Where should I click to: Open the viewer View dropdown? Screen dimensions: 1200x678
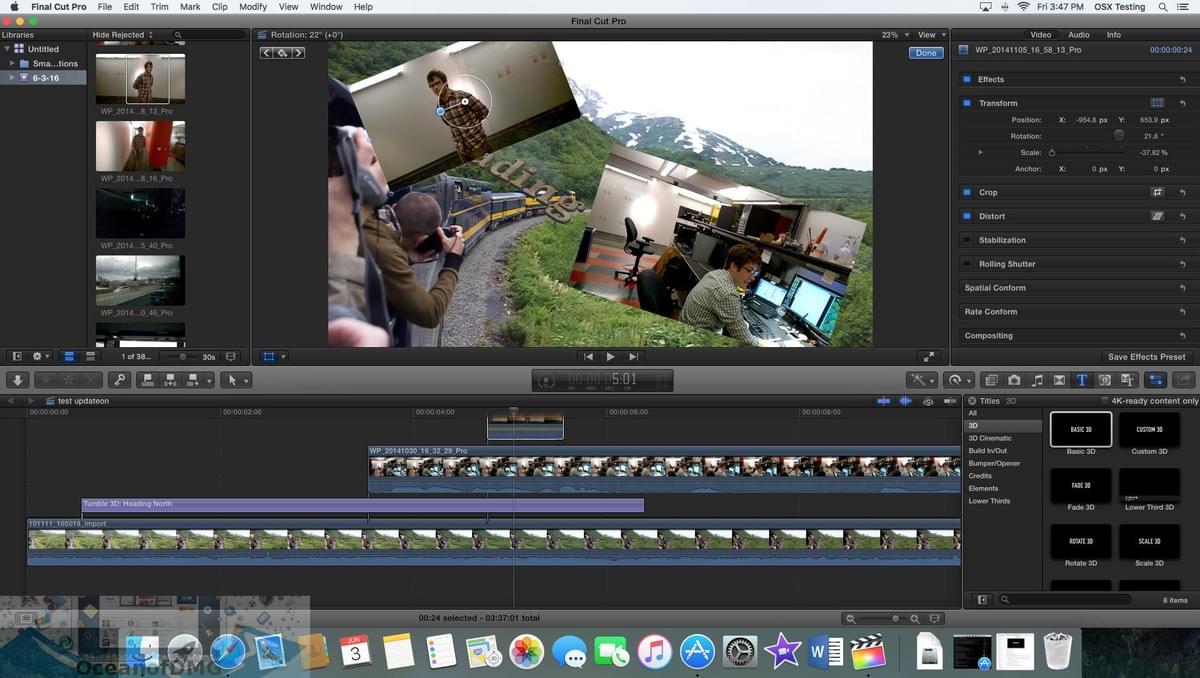pyautogui.click(x=931, y=35)
